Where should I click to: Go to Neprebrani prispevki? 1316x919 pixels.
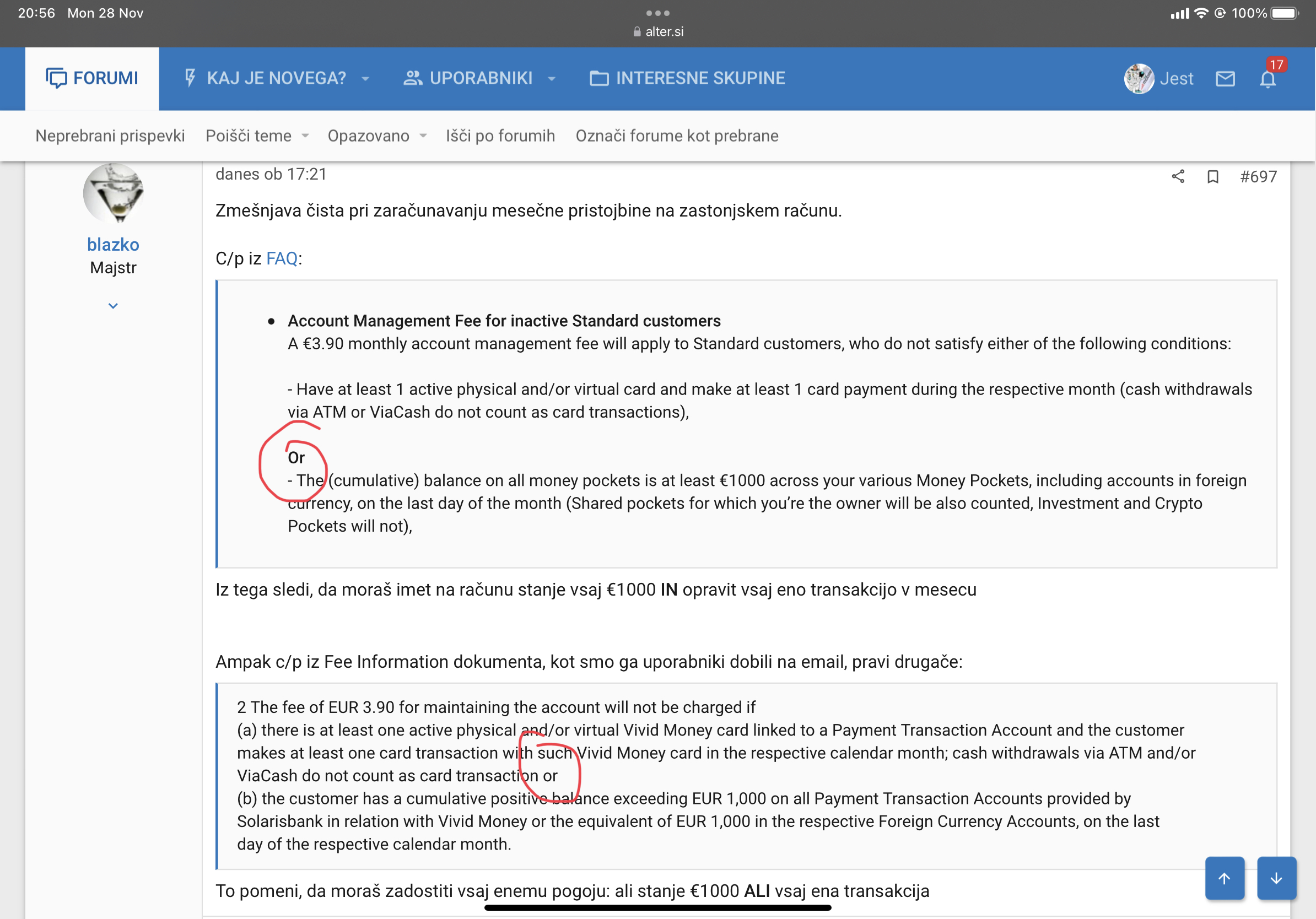pyautogui.click(x=110, y=136)
